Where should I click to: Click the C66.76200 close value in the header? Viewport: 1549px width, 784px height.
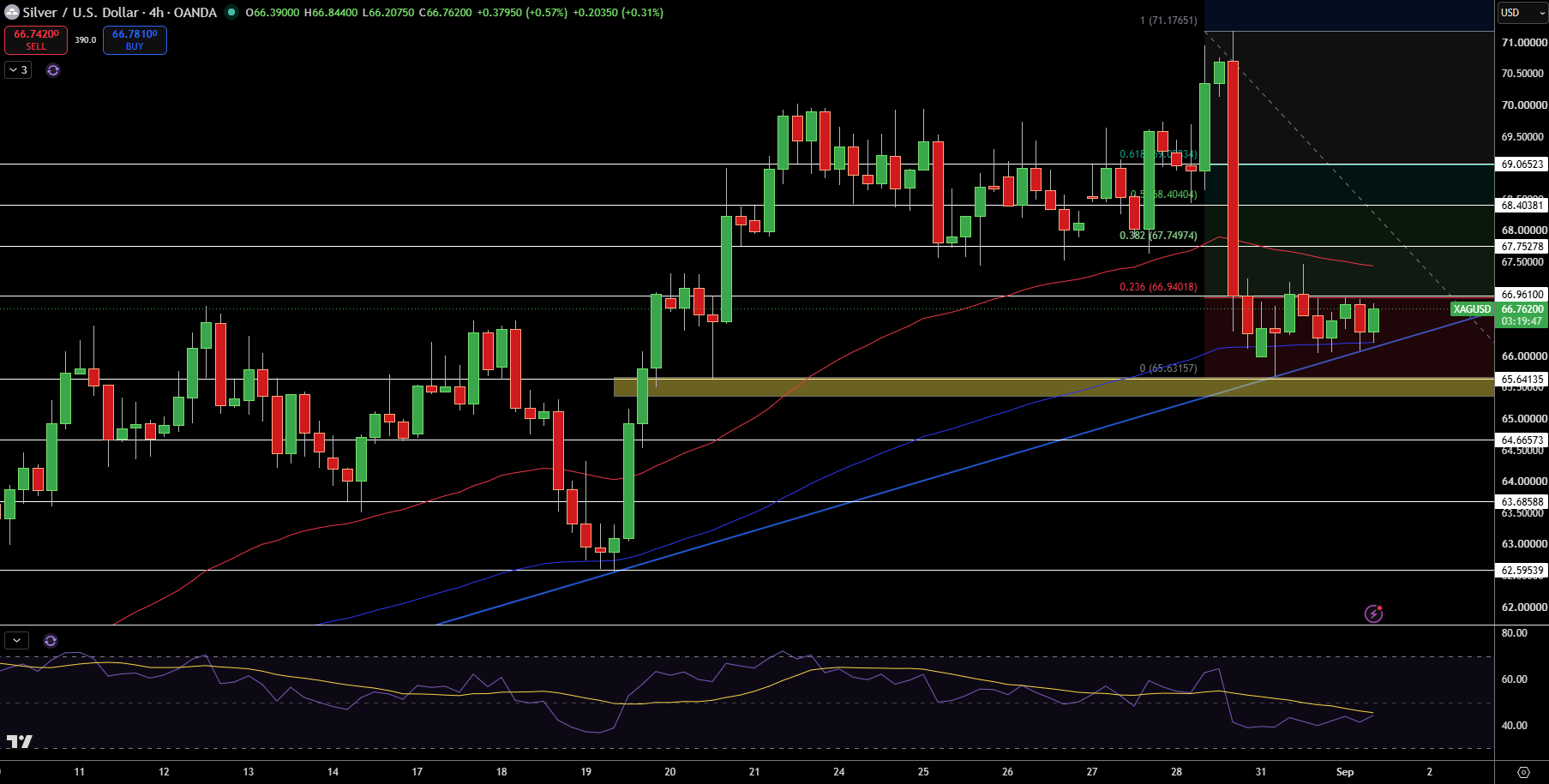(x=445, y=13)
